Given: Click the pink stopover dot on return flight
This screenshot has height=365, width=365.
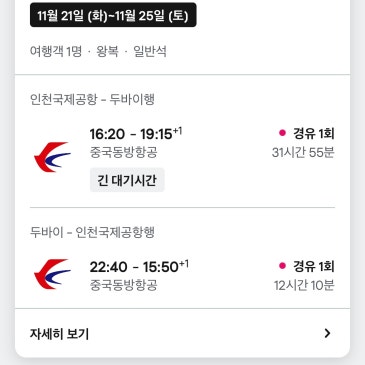Looking at the screenshot, I should pos(282,266).
